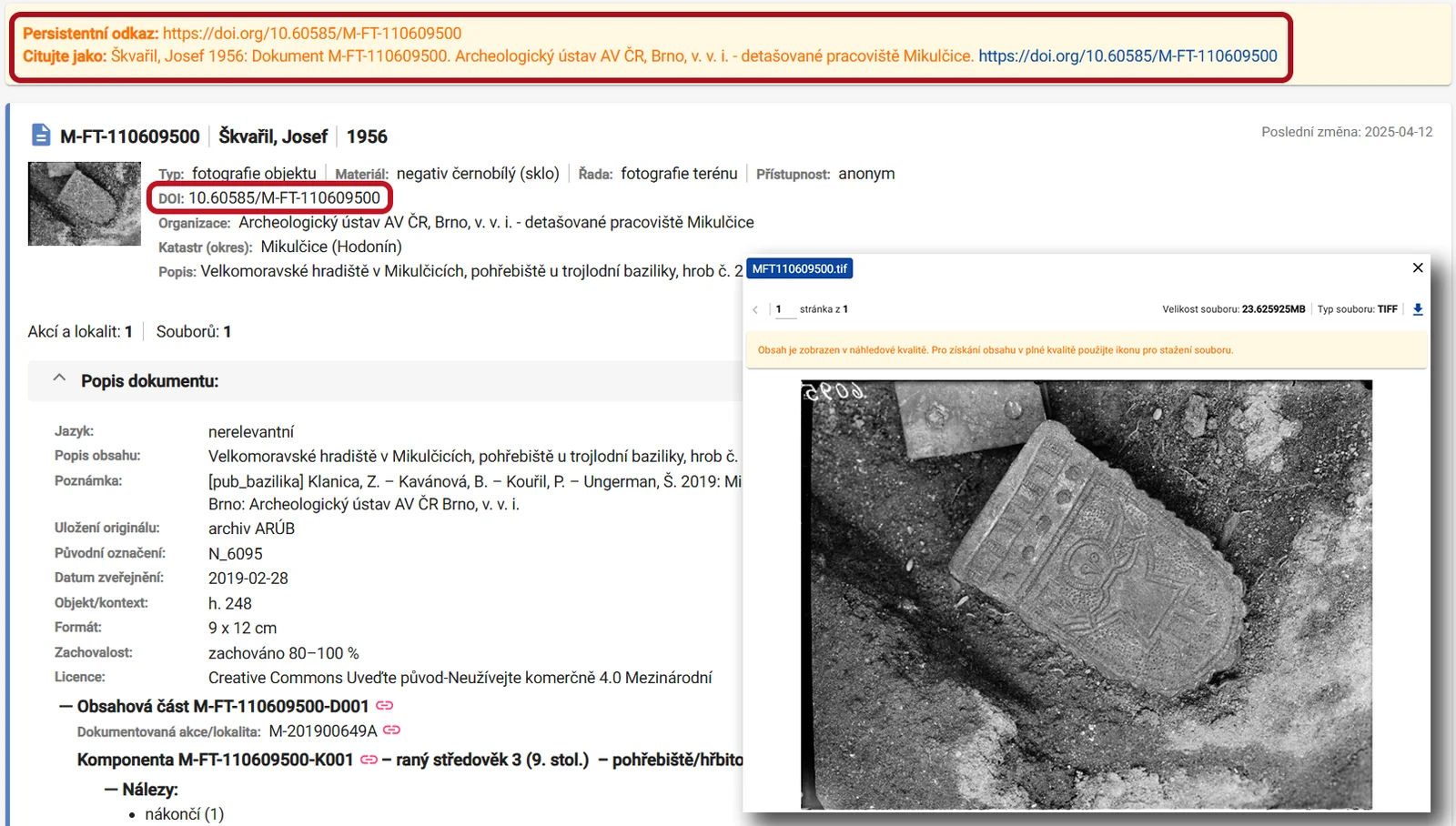Close the MFT110609500.tif preview popup
This screenshot has height=826, width=1456.
pyautogui.click(x=1417, y=267)
